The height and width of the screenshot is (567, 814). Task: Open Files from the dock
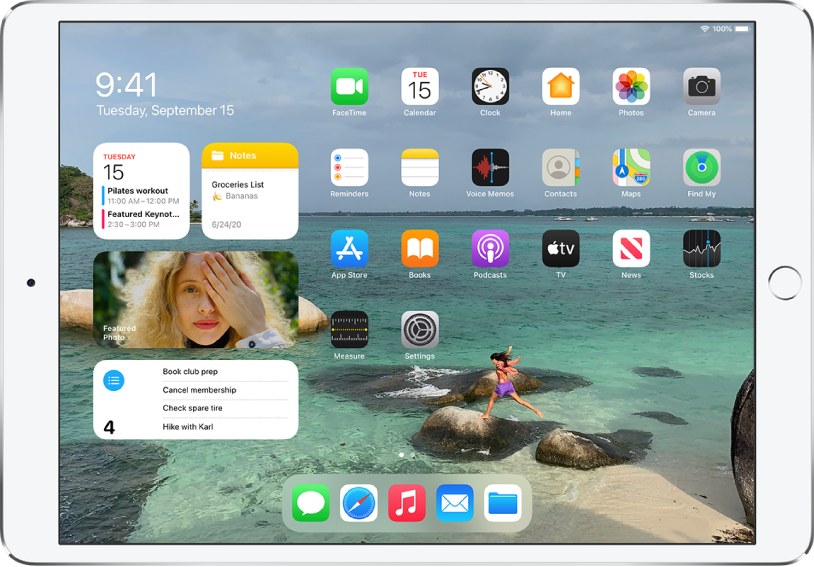click(x=503, y=503)
